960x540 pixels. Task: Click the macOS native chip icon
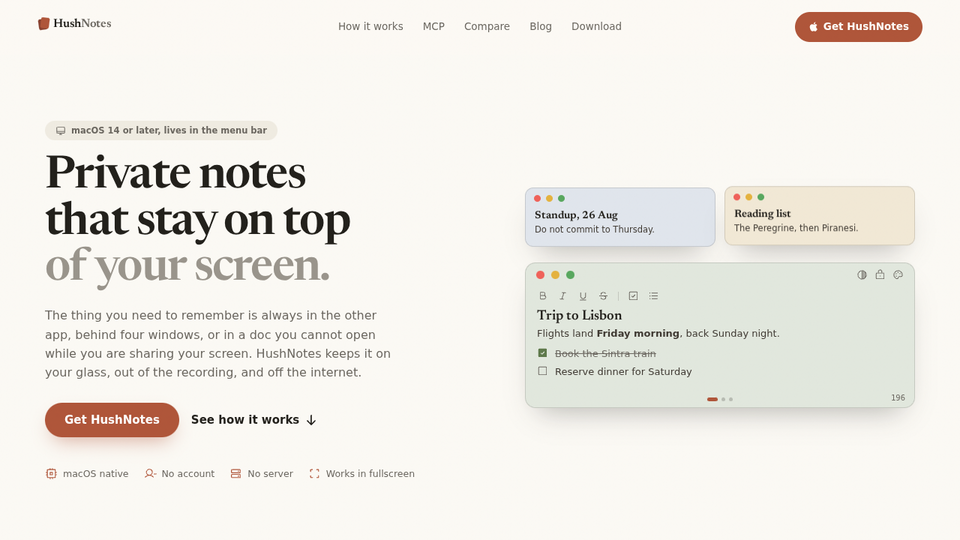[x=51, y=473]
